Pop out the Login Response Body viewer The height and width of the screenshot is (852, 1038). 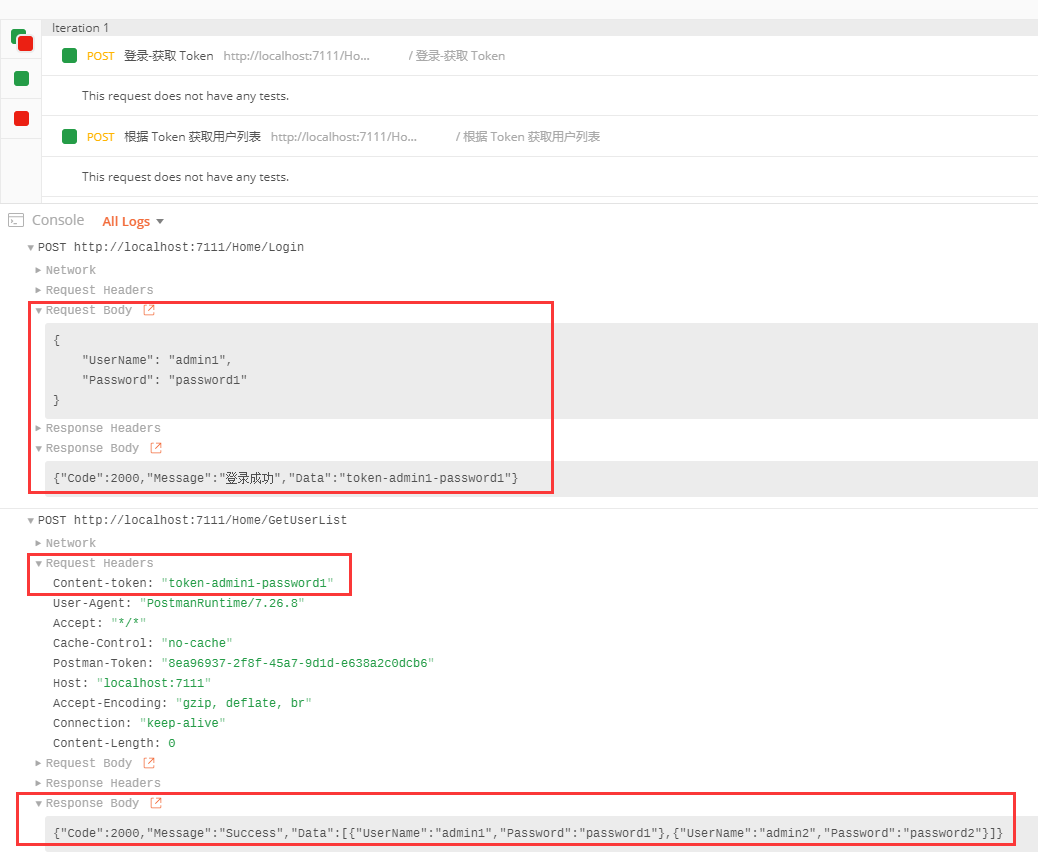(155, 448)
